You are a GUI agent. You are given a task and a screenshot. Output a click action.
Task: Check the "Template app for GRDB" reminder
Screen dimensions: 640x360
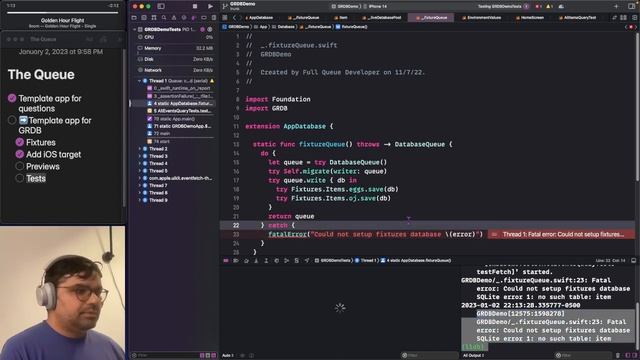coord(12,120)
